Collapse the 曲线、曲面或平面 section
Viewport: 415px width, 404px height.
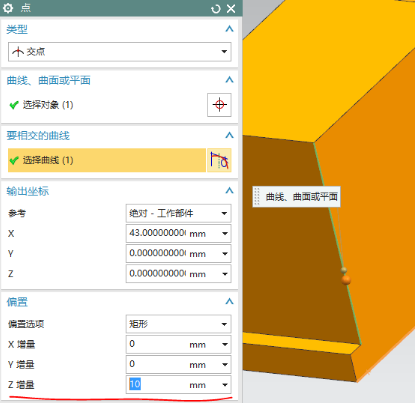click(229, 80)
